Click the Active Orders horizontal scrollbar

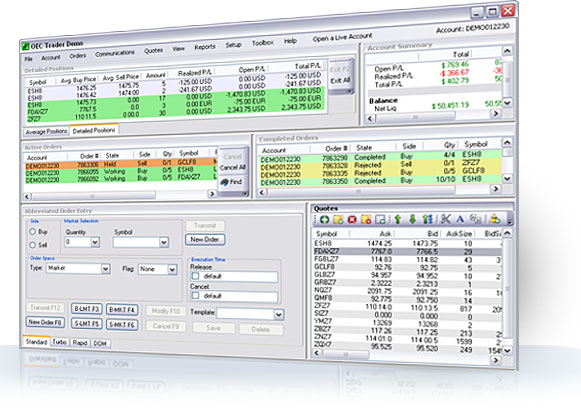[120, 195]
